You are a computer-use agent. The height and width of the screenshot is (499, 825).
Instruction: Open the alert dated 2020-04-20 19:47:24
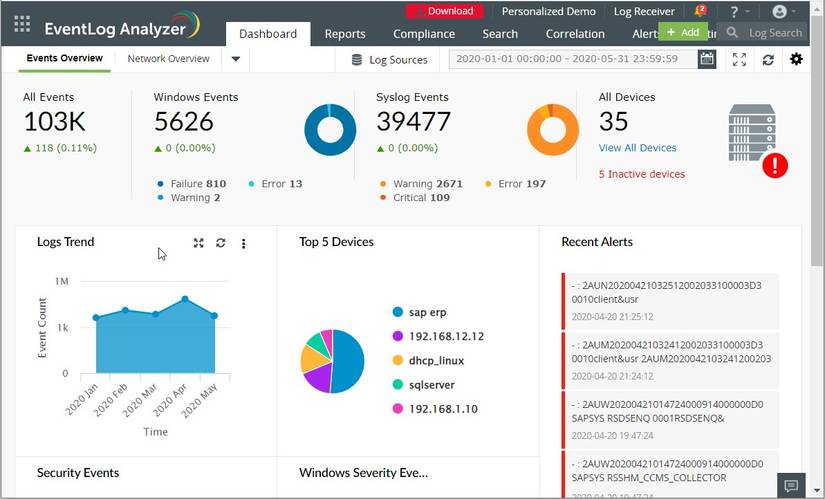pos(670,420)
